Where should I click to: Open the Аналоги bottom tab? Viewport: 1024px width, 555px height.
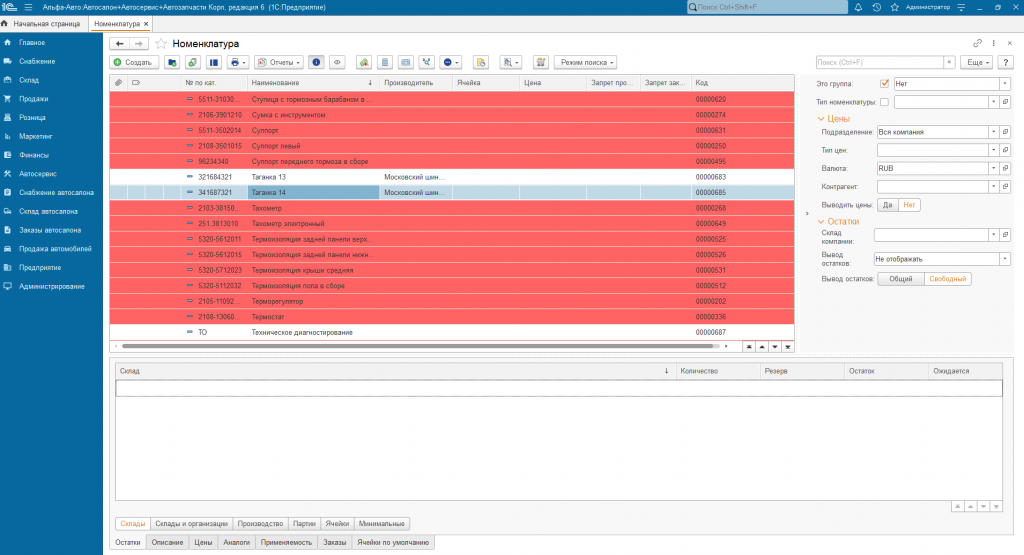[236, 543]
